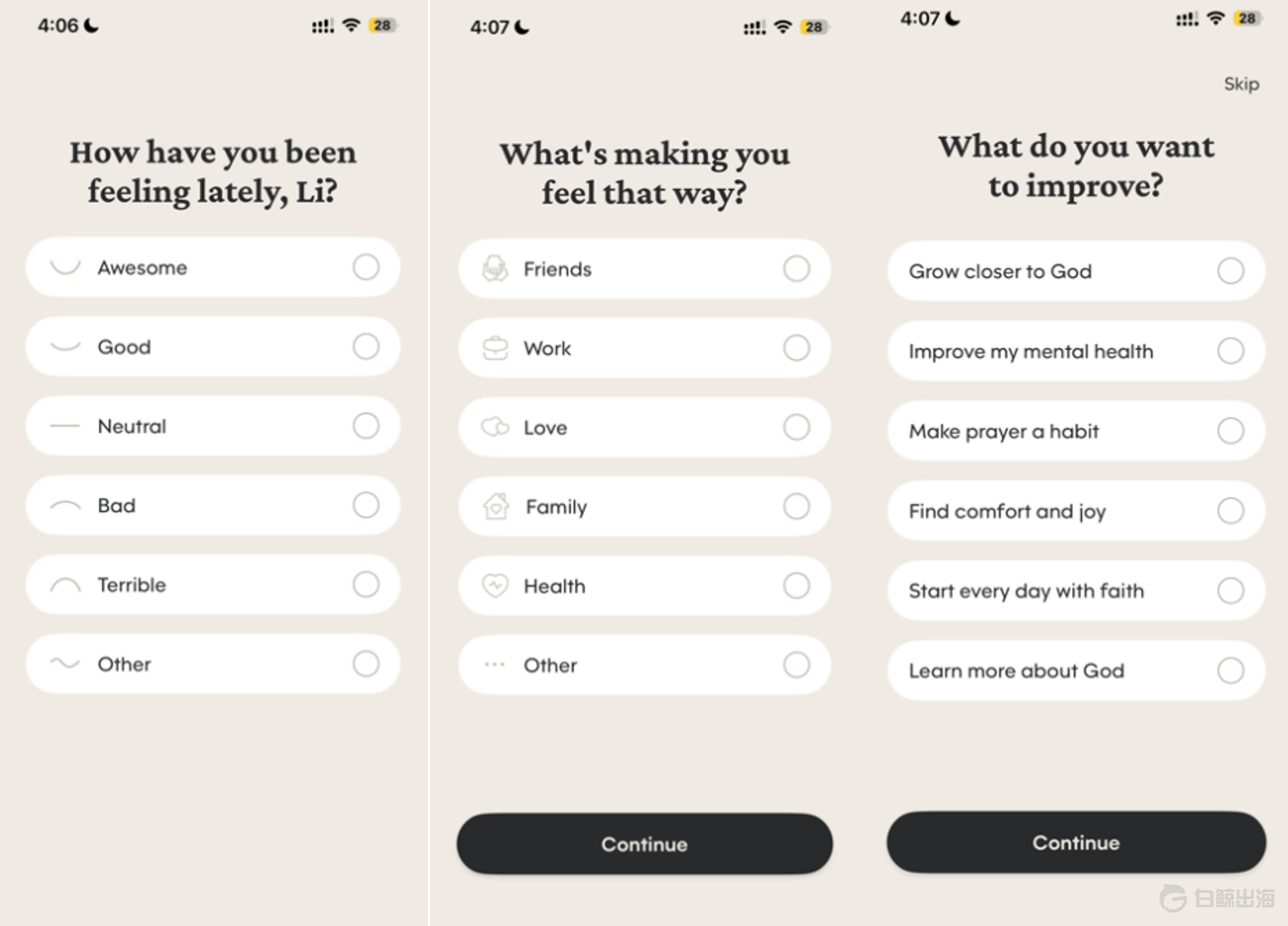Select the Good radio button

coord(366,346)
